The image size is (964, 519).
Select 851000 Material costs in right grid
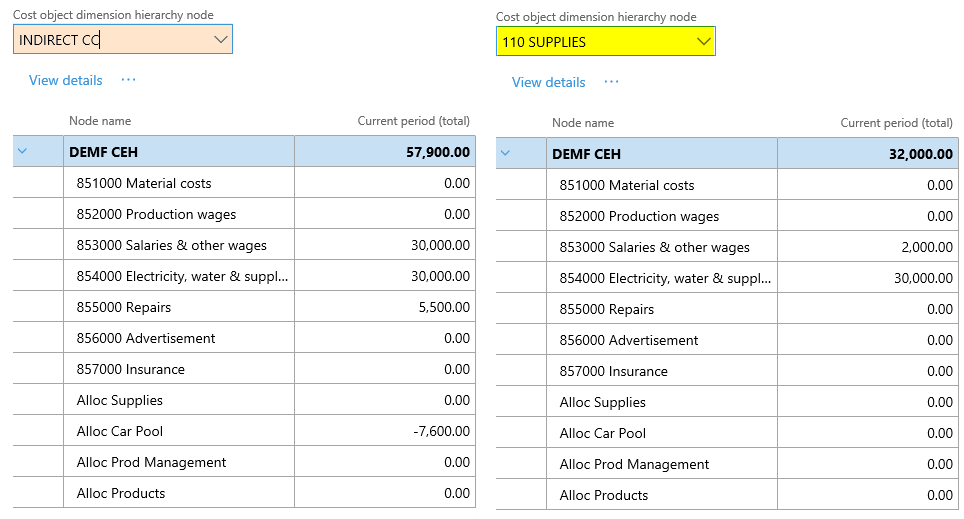point(626,185)
